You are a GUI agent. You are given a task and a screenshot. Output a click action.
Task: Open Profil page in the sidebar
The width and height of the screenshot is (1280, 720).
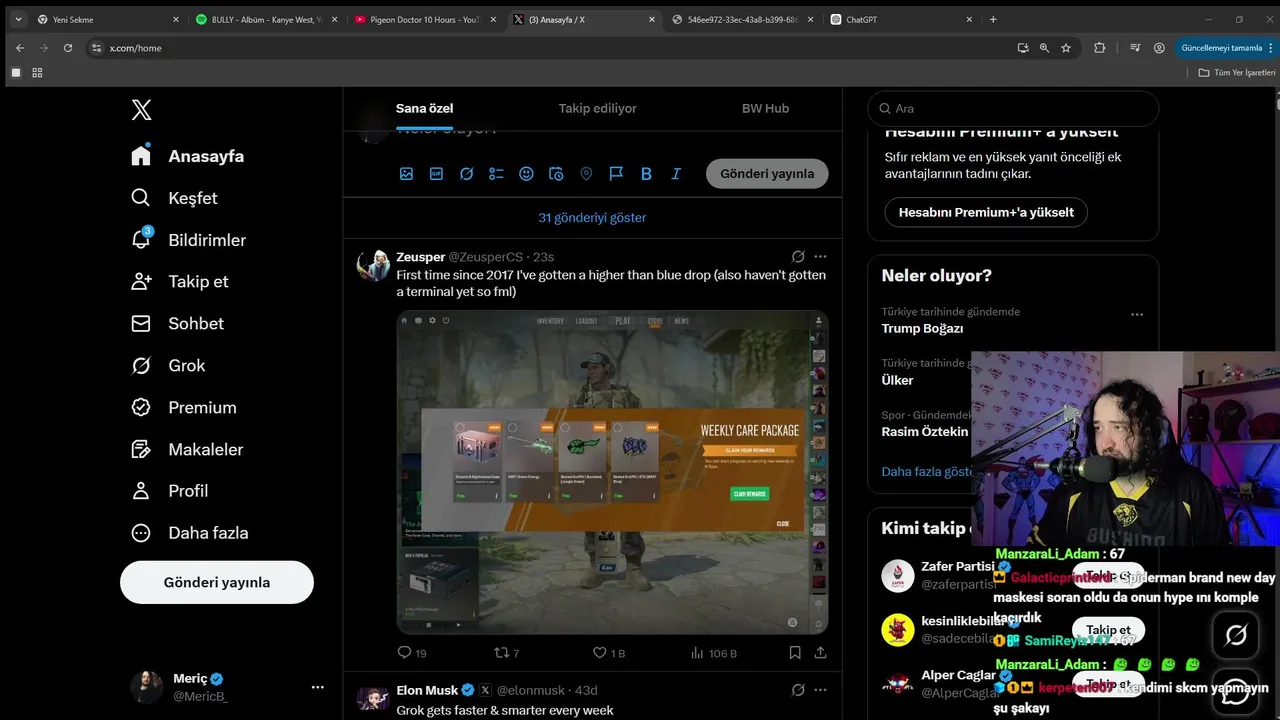click(x=170, y=490)
